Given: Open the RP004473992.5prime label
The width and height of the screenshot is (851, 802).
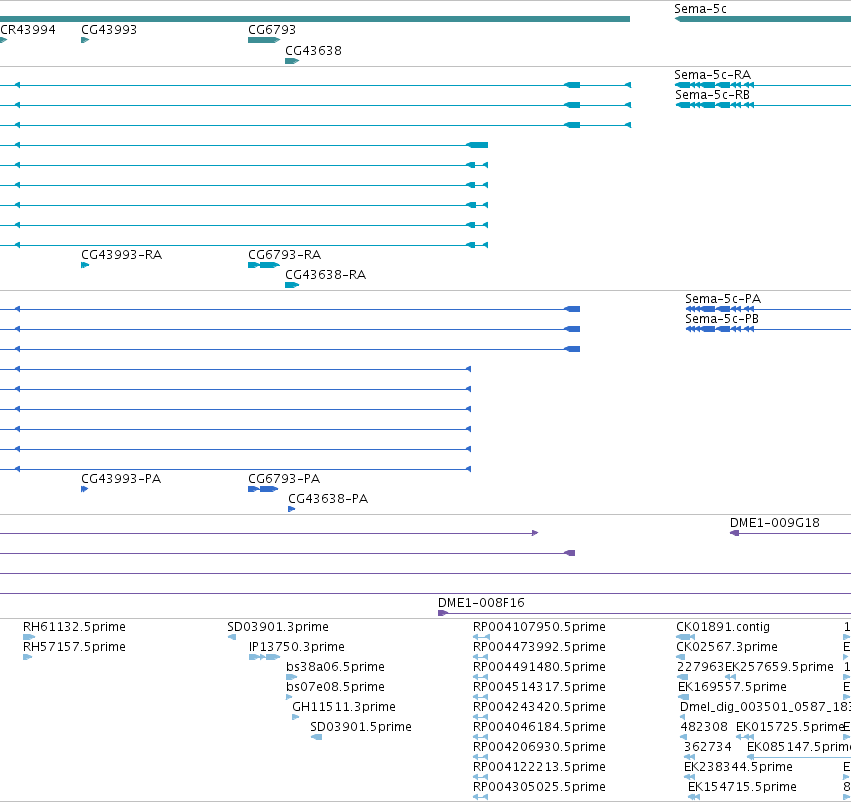Looking at the screenshot, I should (539, 647).
